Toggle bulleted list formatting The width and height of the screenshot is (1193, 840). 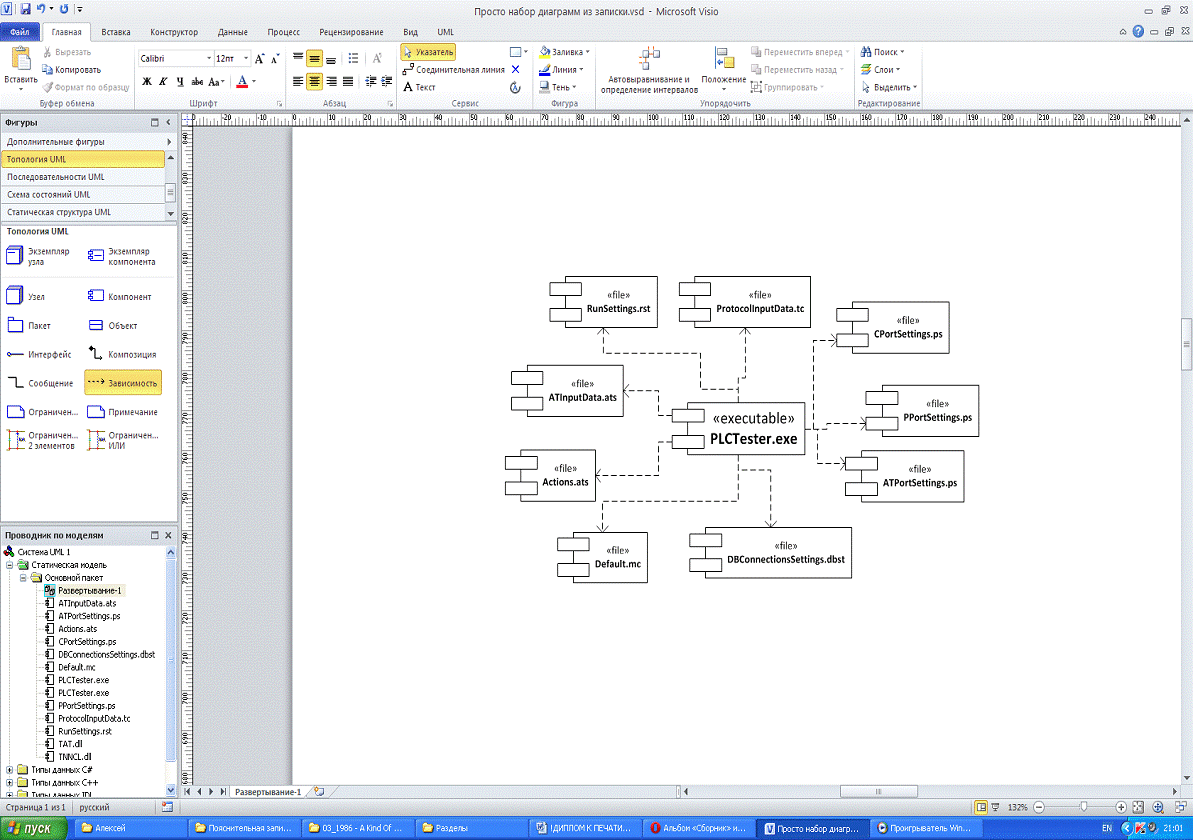(x=353, y=59)
